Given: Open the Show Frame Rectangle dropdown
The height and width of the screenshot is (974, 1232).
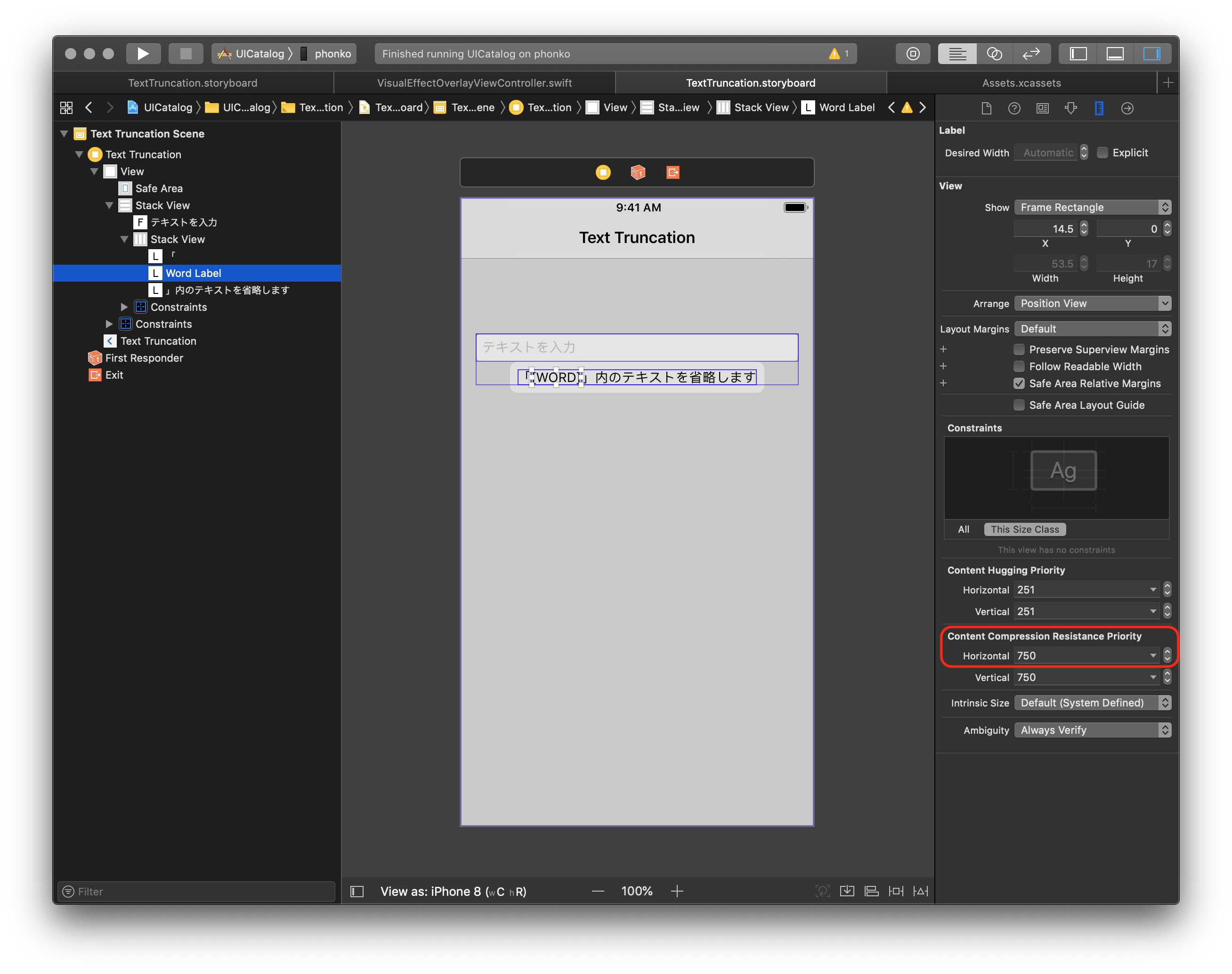Looking at the screenshot, I should [x=1092, y=208].
